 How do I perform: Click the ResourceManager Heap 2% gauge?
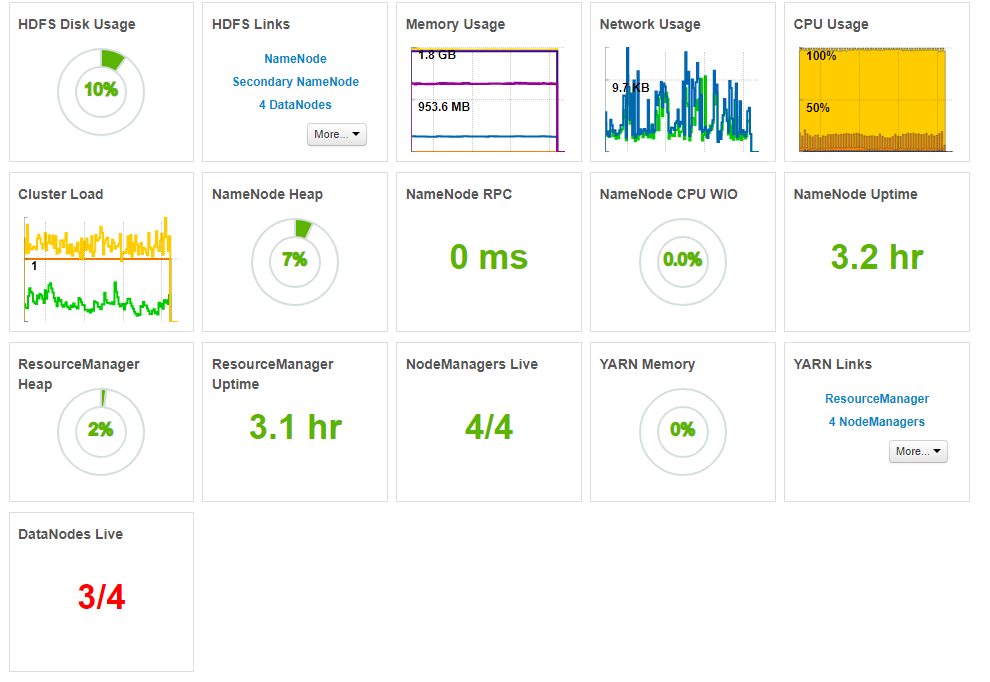pos(101,431)
